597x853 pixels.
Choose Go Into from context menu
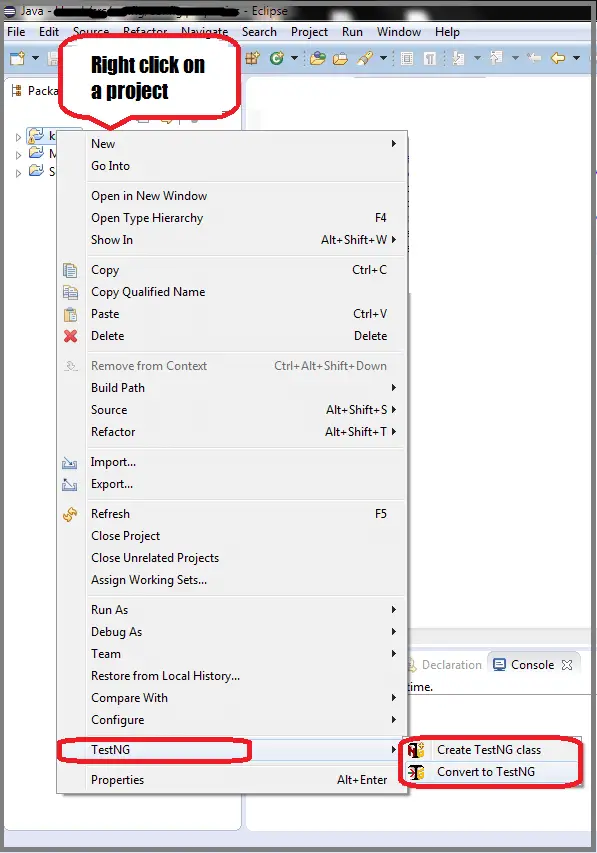232,166
